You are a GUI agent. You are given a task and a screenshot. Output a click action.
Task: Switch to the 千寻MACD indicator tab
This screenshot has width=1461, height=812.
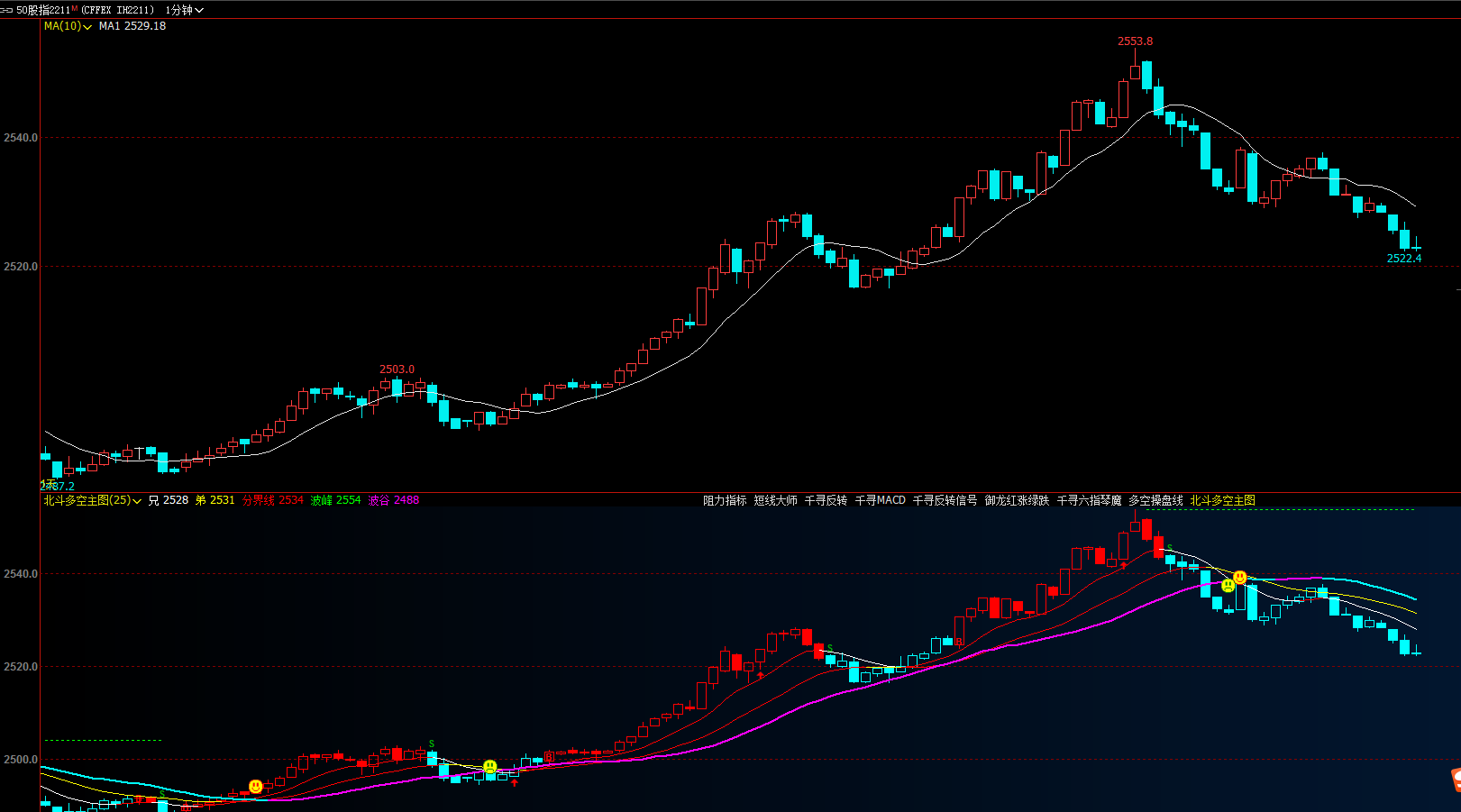[880, 500]
